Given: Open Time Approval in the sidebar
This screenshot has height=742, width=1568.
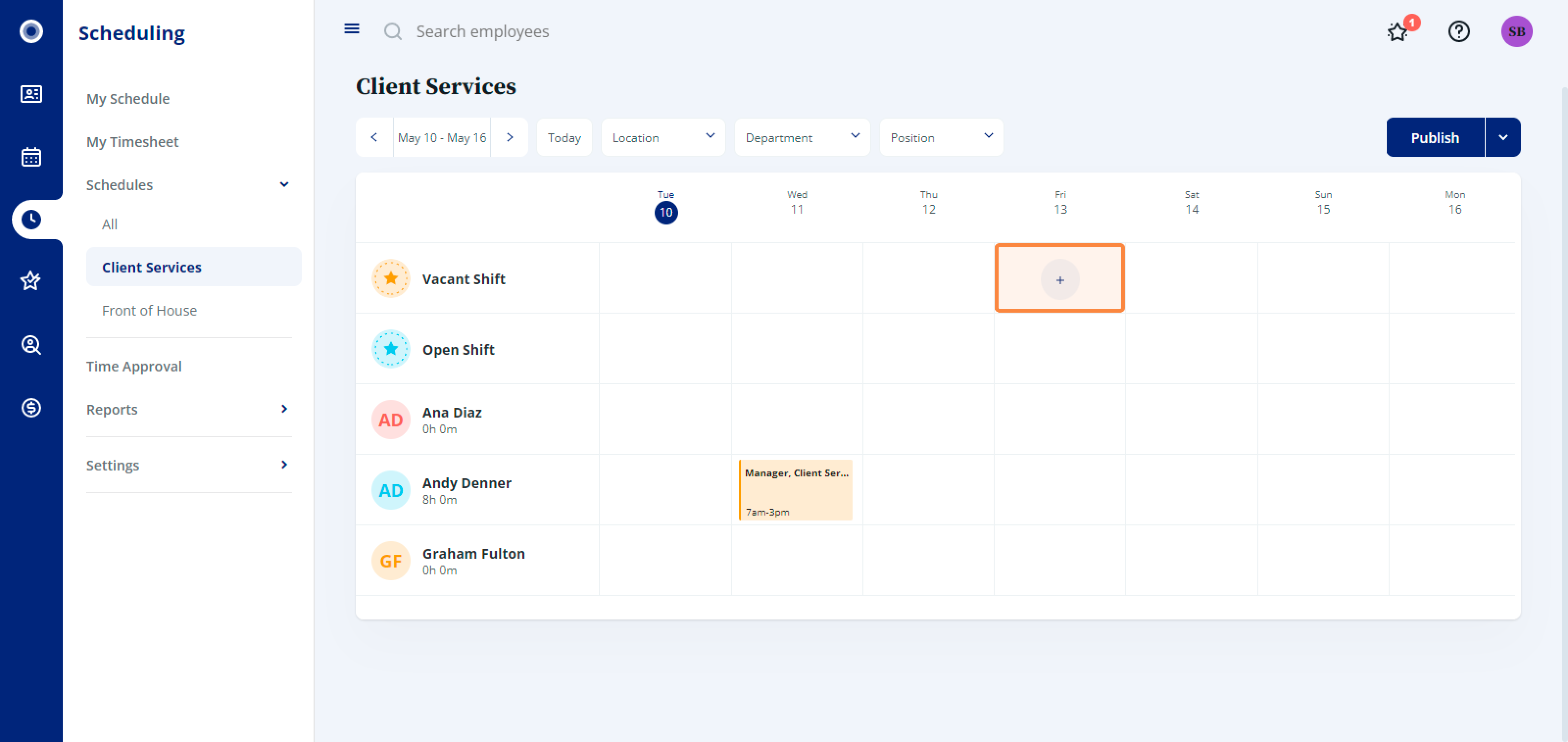Looking at the screenshot, I should point(134,367).
